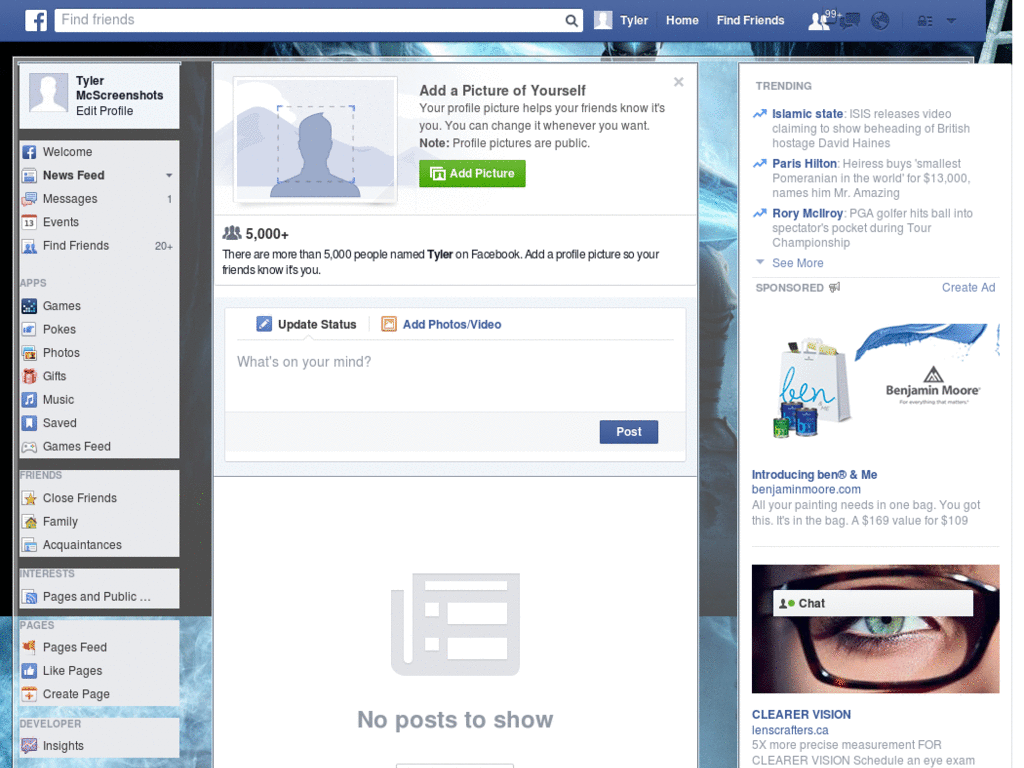Open the Gifts app icon
1024x768 pixels.
[29, 376]
